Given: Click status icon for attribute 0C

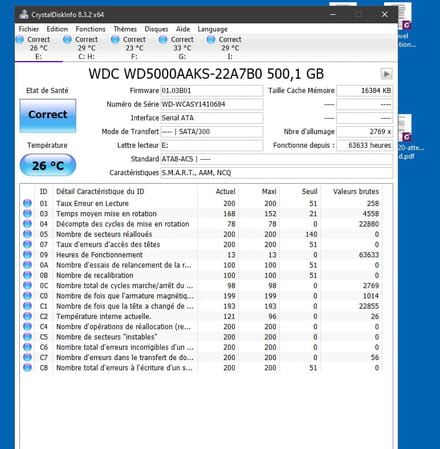Looking at the screenshot, I should point(27,286).
